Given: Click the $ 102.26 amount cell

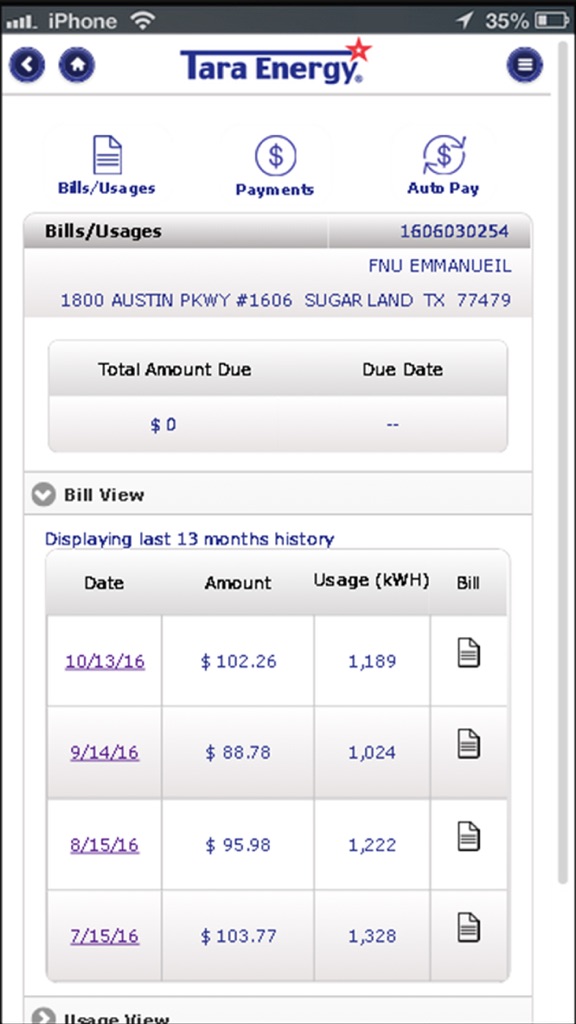Looking at the screenshot, I should [x=238, y=662].
